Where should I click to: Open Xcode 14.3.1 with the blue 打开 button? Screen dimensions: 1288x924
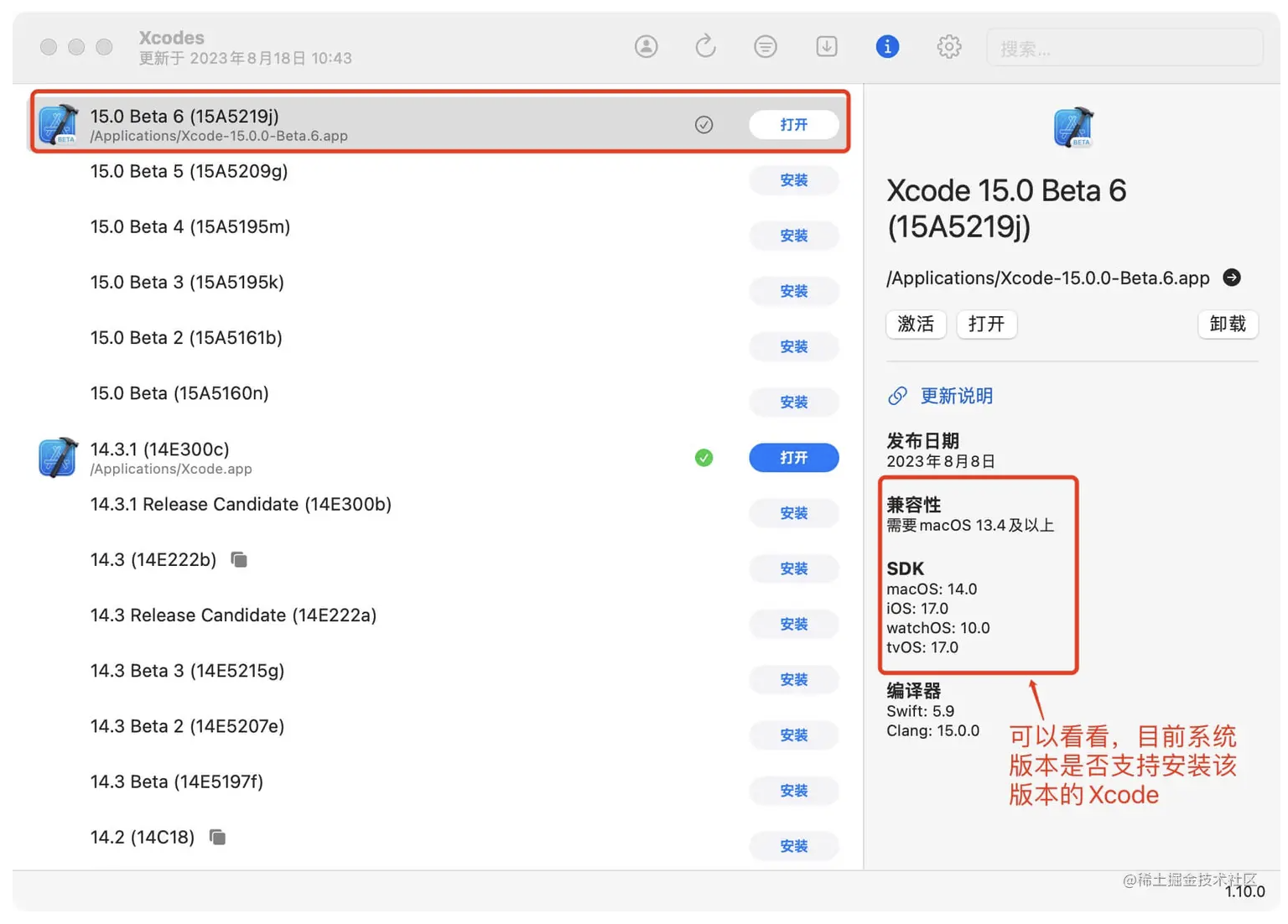[793, 458]
